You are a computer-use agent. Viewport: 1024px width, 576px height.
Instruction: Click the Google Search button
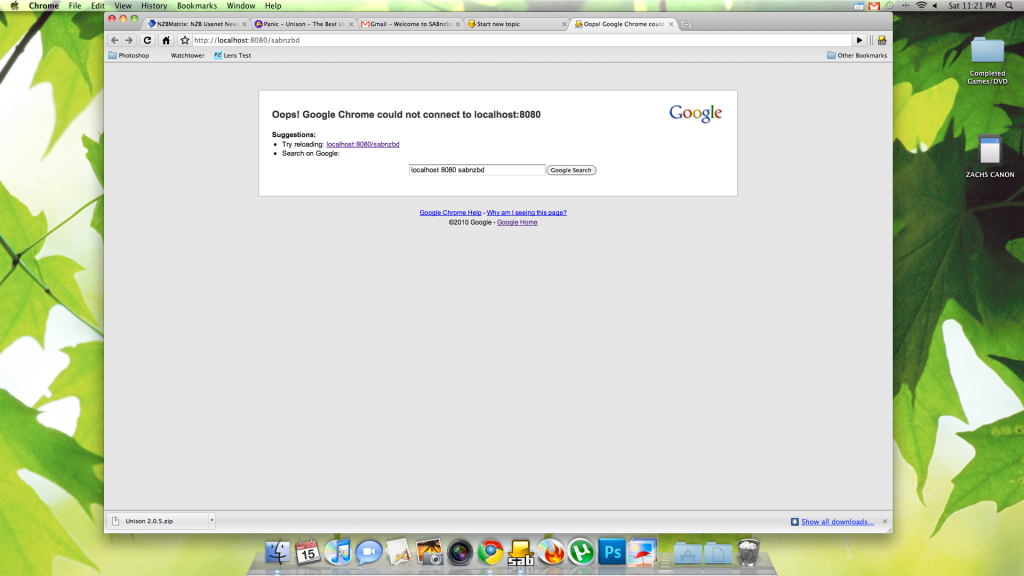[571, 170]
